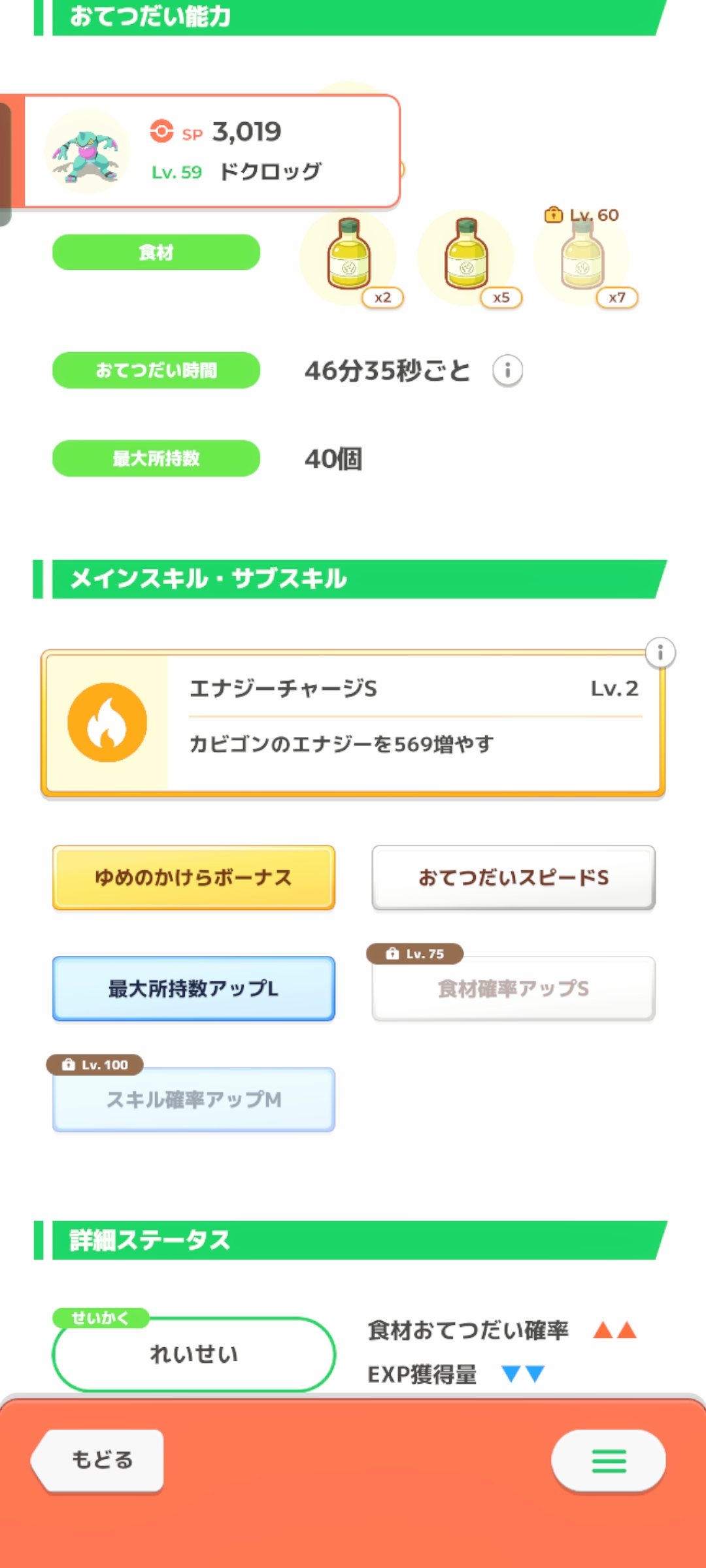The height and width of the screenshot is (1568, 706).
Task: Select the 最大所持数アップL sub skill
Action: click(x=193, y=988)
